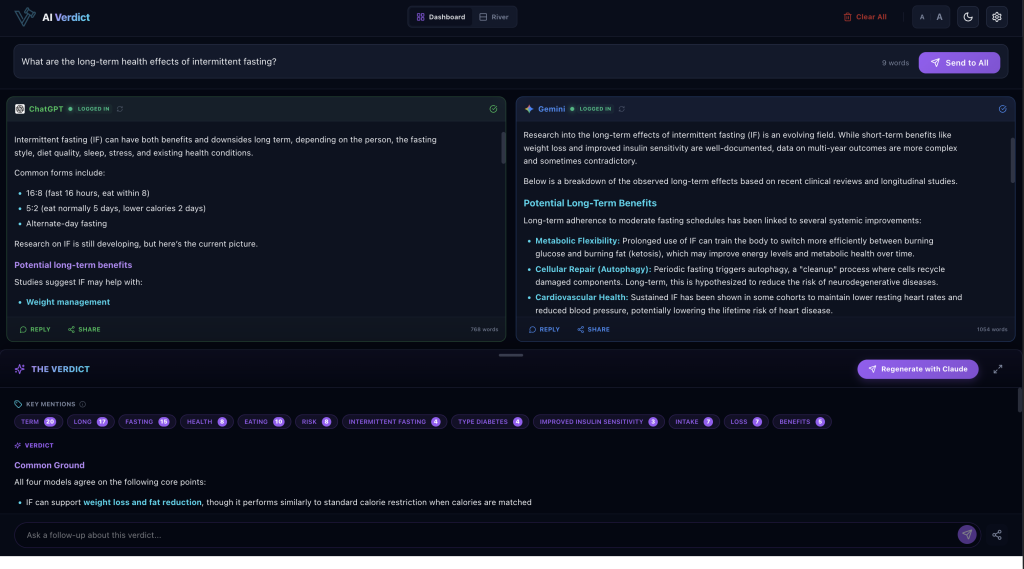Click the Key Mentions info icon
The width and height of the screenshot is (1024, 569).
click(x=82, y=404)
